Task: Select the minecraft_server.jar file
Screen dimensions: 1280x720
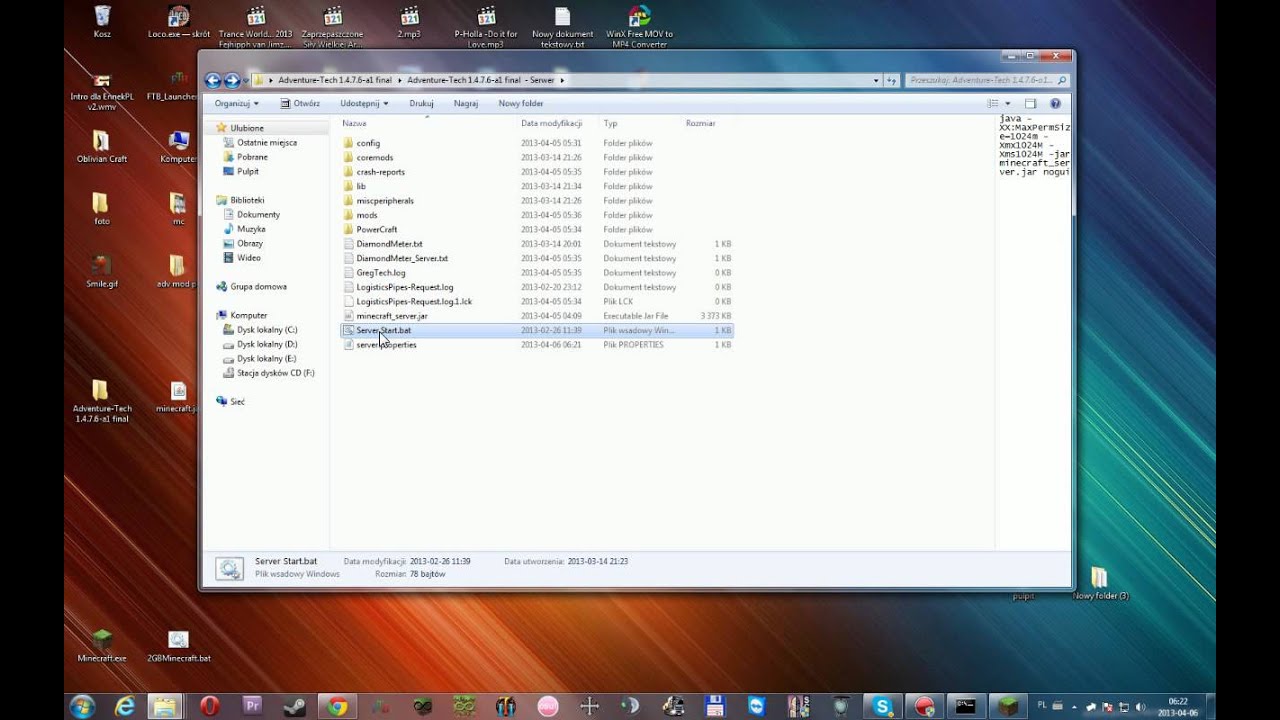Action: coord(391,316)
